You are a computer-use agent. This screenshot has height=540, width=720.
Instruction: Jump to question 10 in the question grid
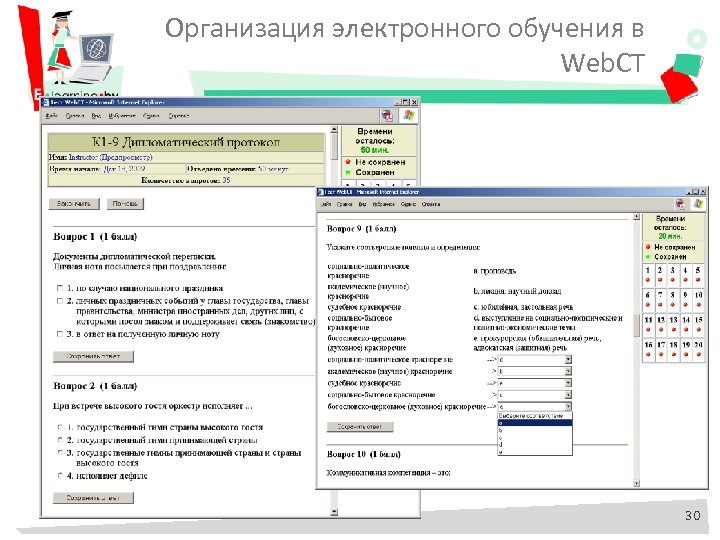tap(698, 299)
